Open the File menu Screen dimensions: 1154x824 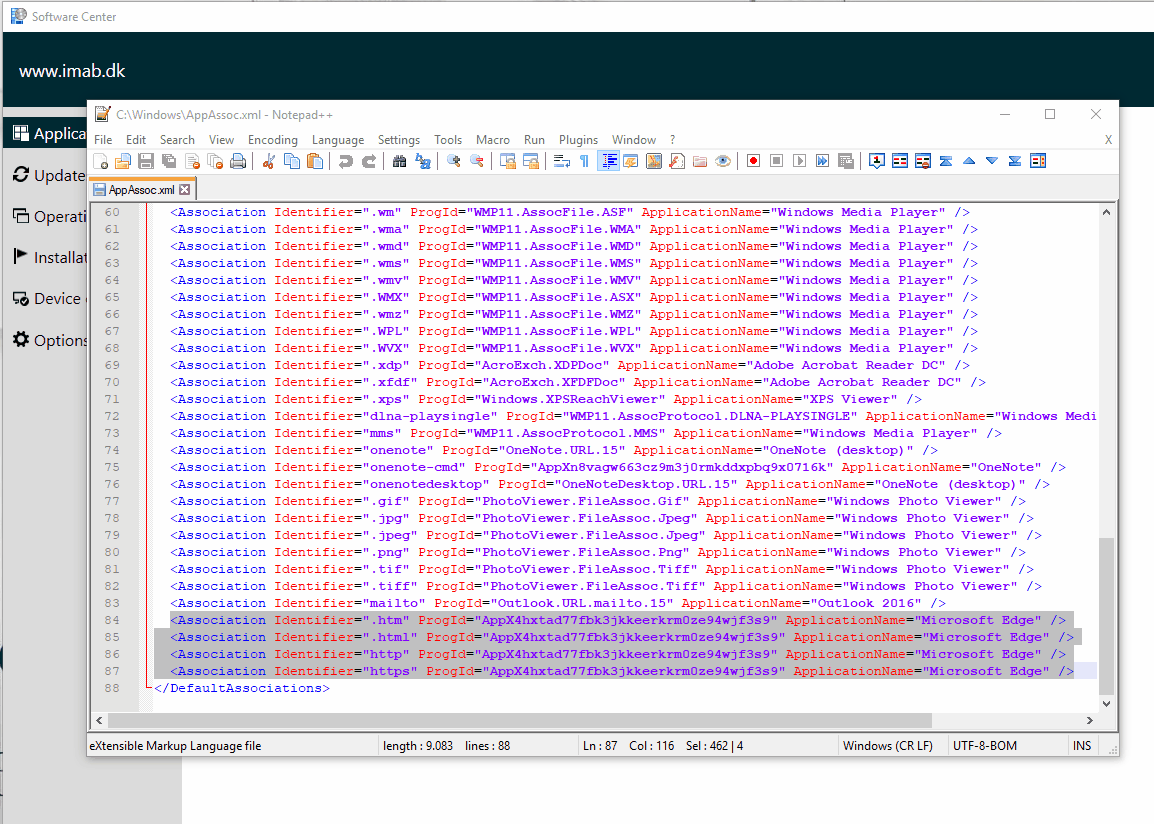click(x=103, y=140)
